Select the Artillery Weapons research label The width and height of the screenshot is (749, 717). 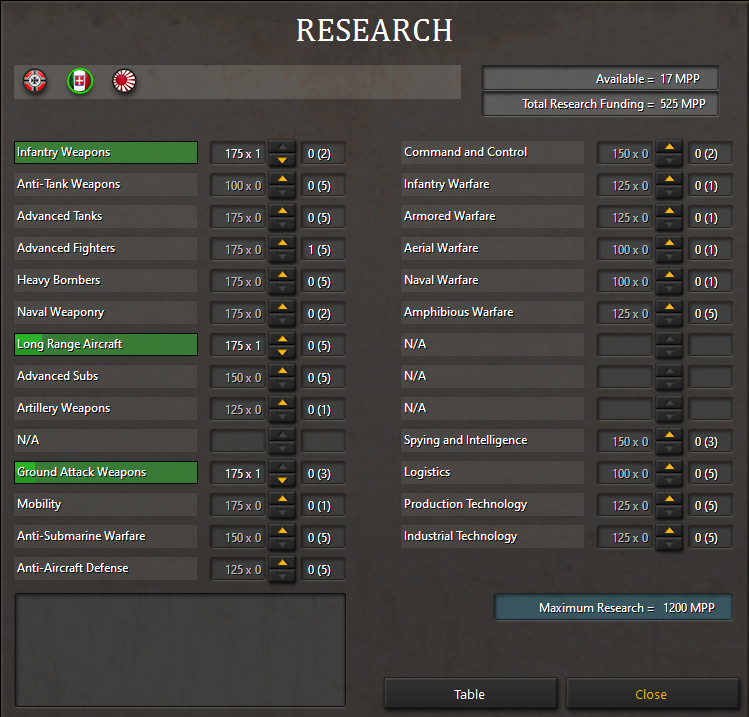(x=106, y=408)
